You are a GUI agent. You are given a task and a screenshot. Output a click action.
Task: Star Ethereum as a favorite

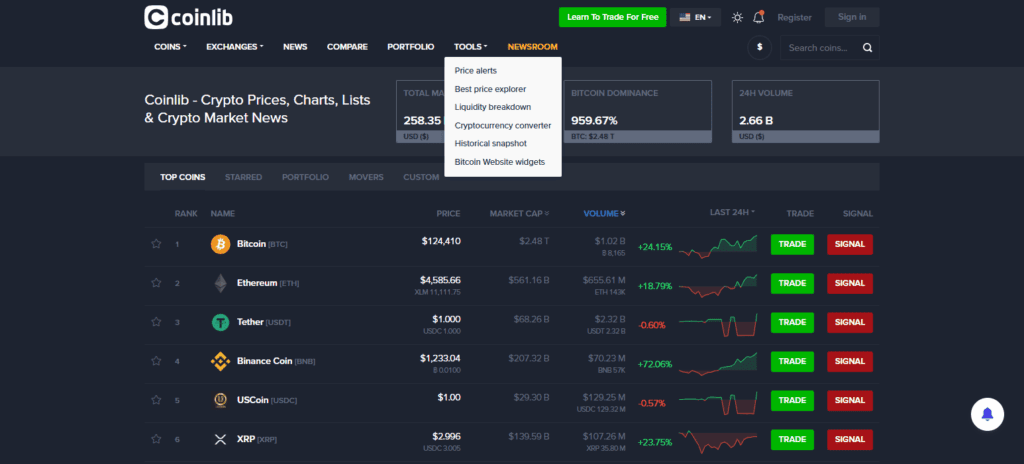point(156,283)
